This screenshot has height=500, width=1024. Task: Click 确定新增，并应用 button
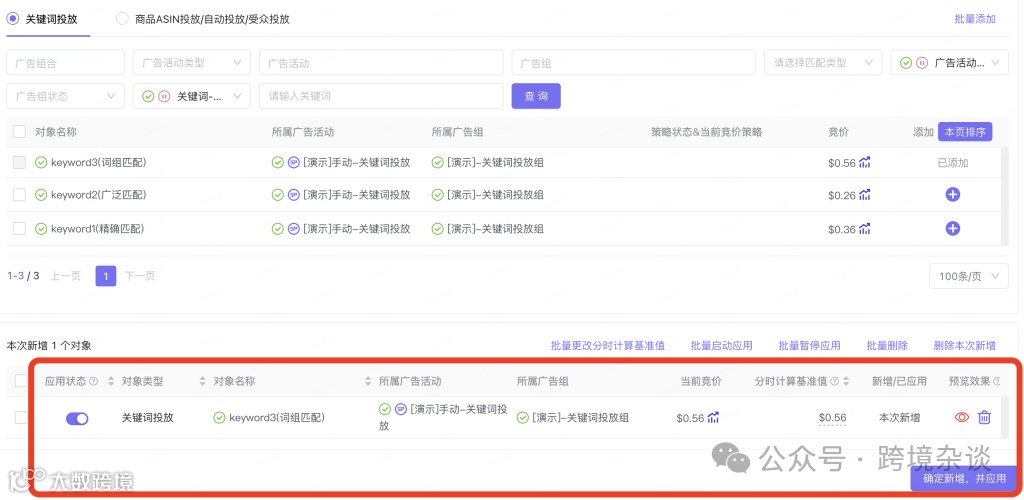click(964, 478)
